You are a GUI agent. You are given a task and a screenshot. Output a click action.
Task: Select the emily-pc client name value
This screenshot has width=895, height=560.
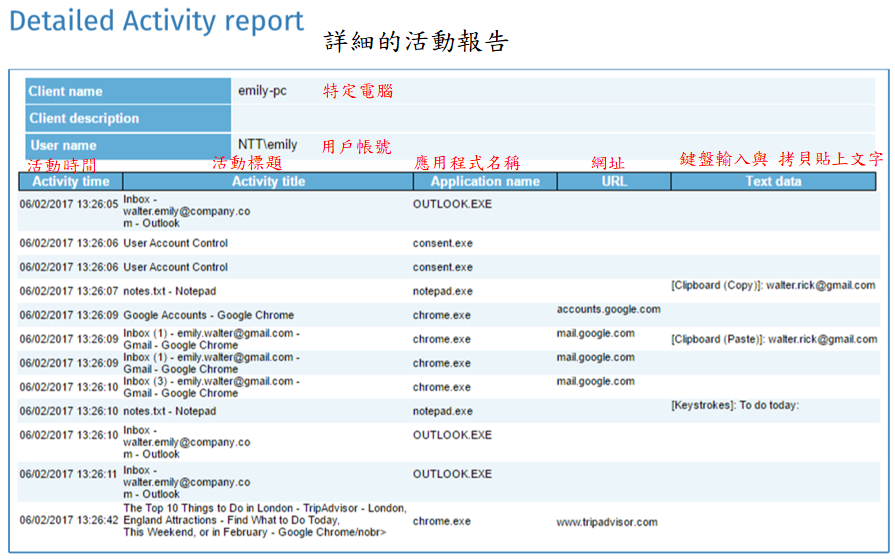coord(262,92)
